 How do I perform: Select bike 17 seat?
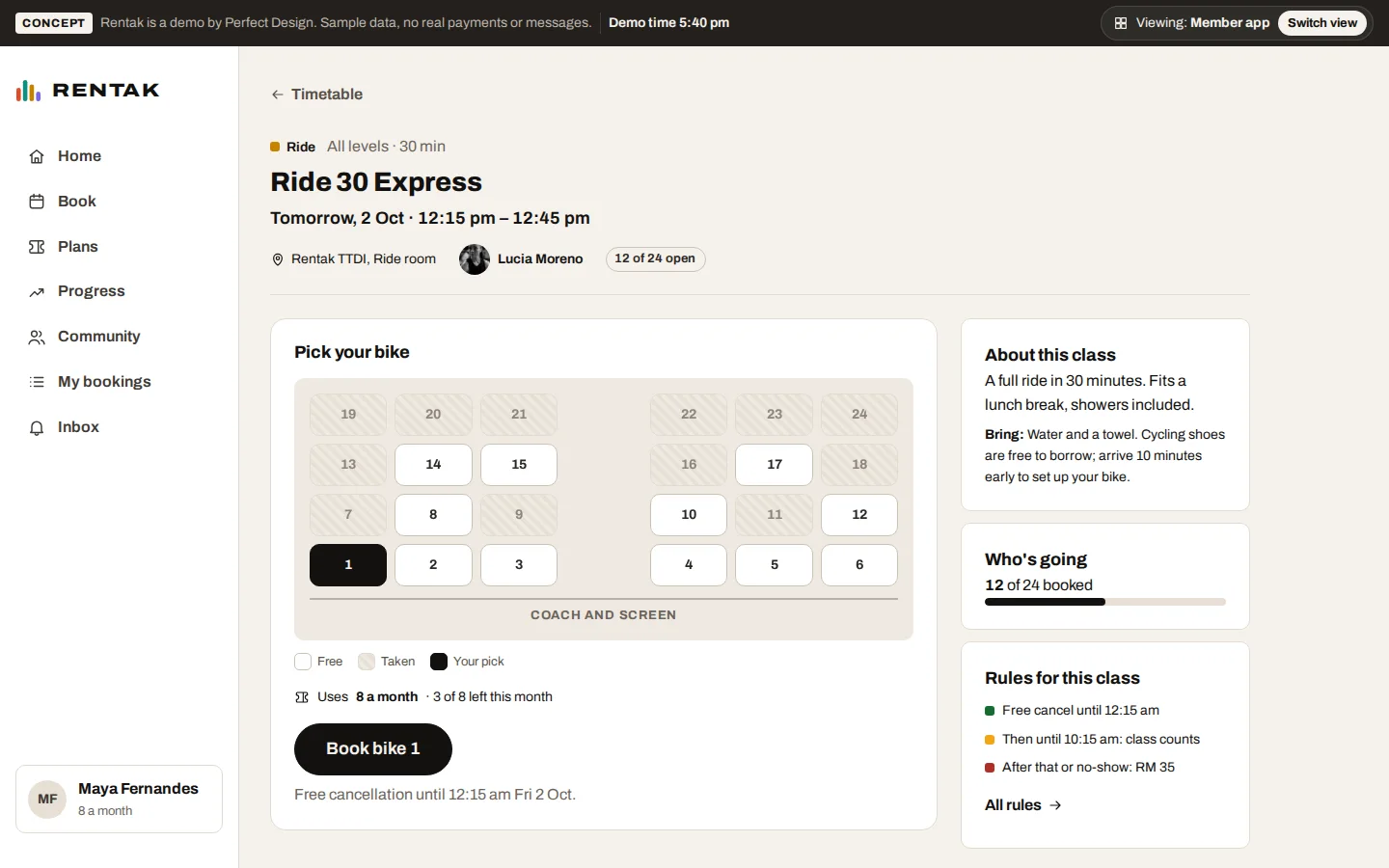click(x=775, y=465)
